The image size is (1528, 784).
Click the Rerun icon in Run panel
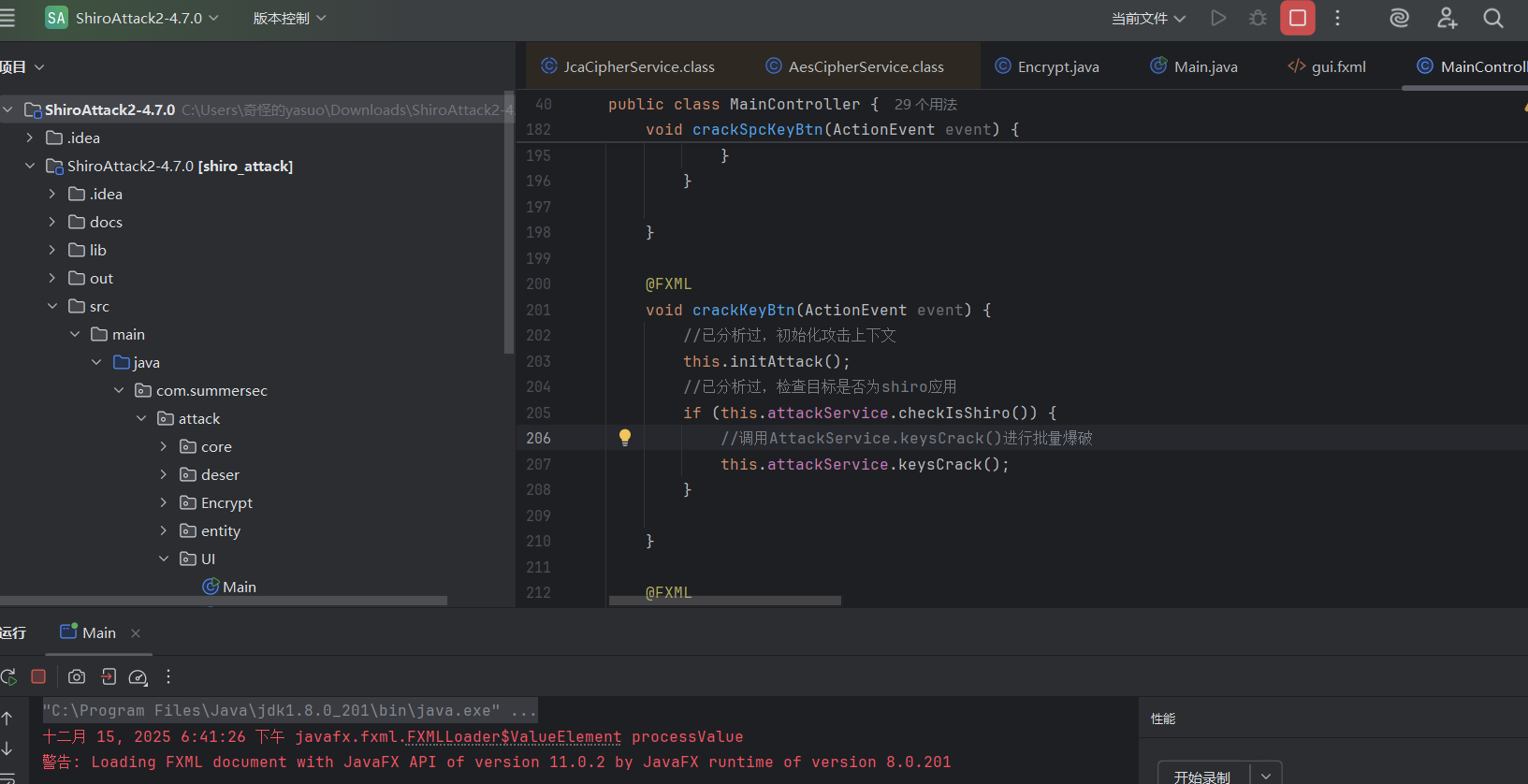(x=8, y=676)
